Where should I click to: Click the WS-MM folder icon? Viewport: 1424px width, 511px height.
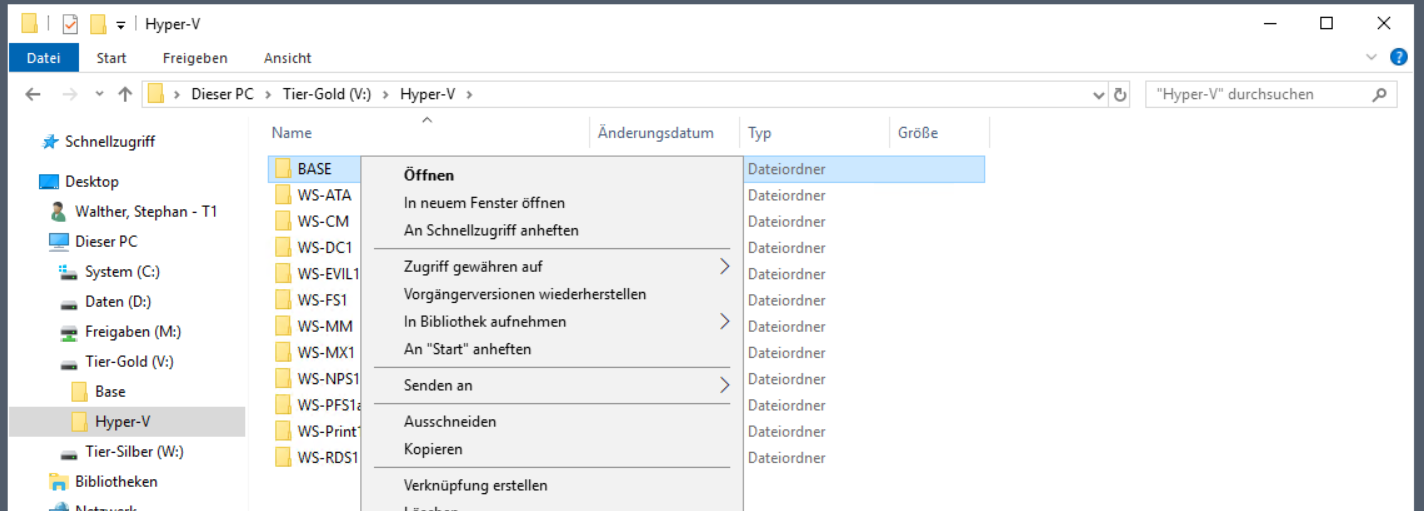[x=283, y=326]
